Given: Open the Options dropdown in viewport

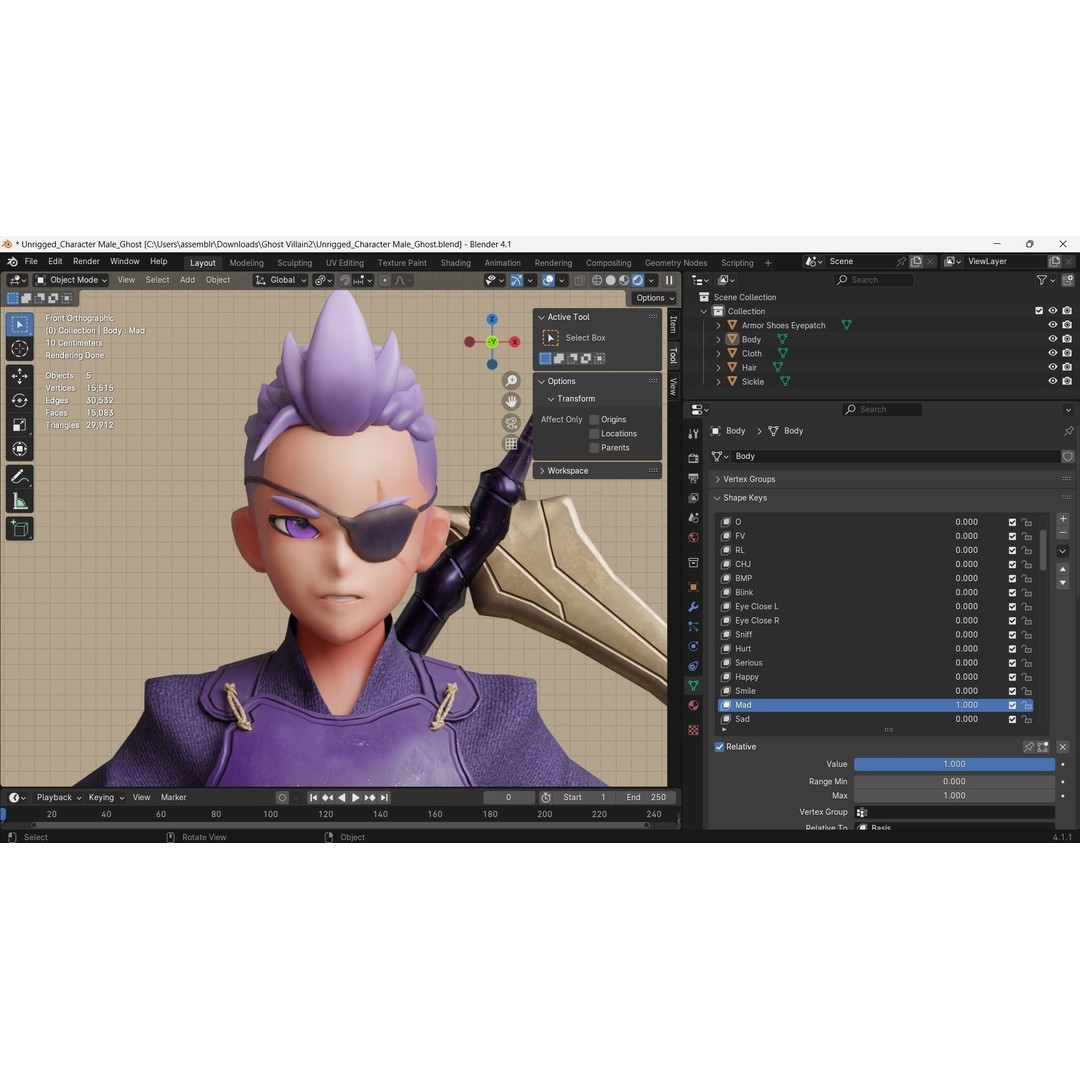Looking at the screenshot, I should [654, 298].
